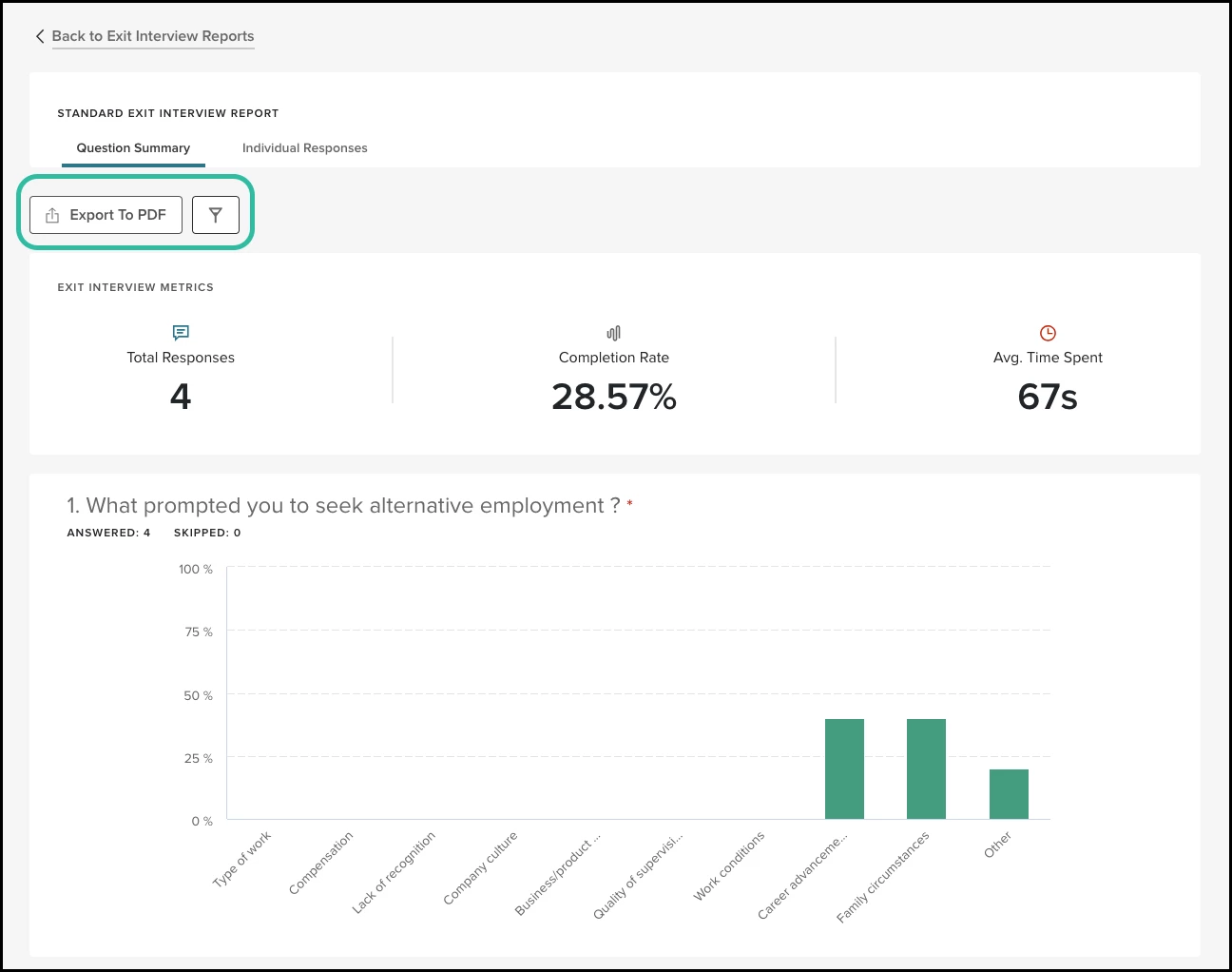This screenshot has height=972, width=1232.
Task: Click the Total Responses label
Action: pyautogui.click(x=181, y=358)
